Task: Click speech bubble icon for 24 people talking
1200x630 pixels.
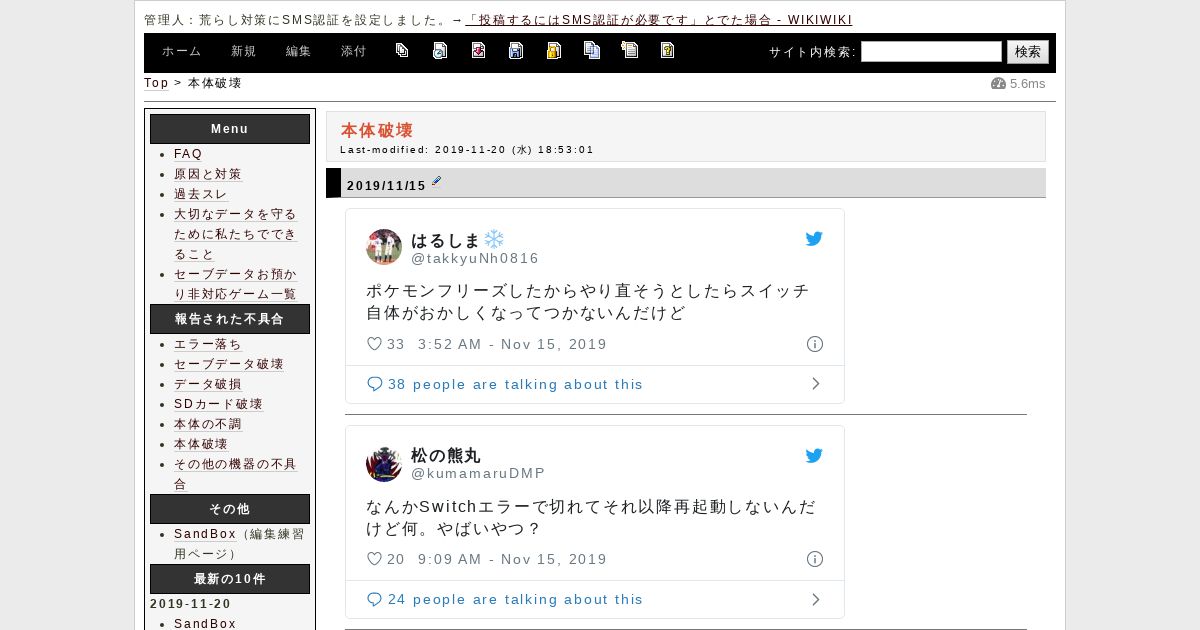Action: [x=374, y=599]
